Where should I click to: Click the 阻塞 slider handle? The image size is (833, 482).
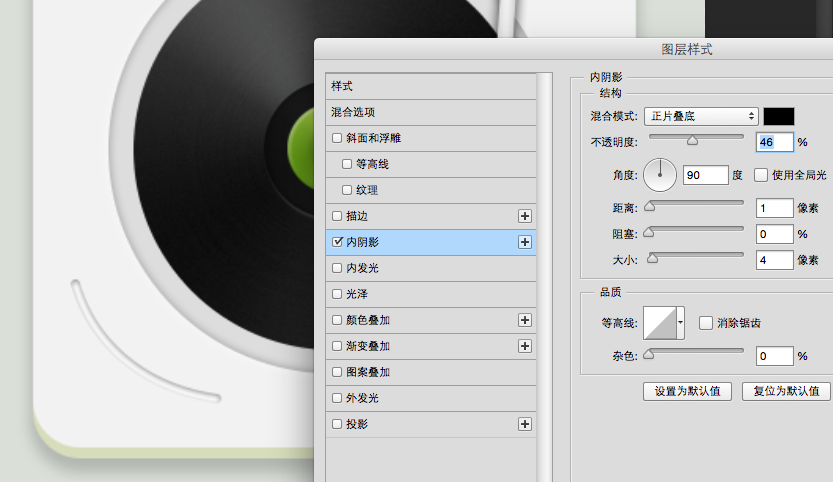pyautogui.click(x=649, y=232)
